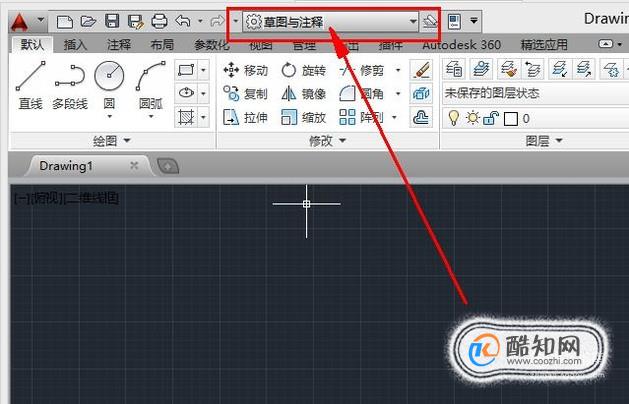Screen dimensions: 629x404
Task: Expand the 绘图 panel arrow
Action: click(127, 140)
